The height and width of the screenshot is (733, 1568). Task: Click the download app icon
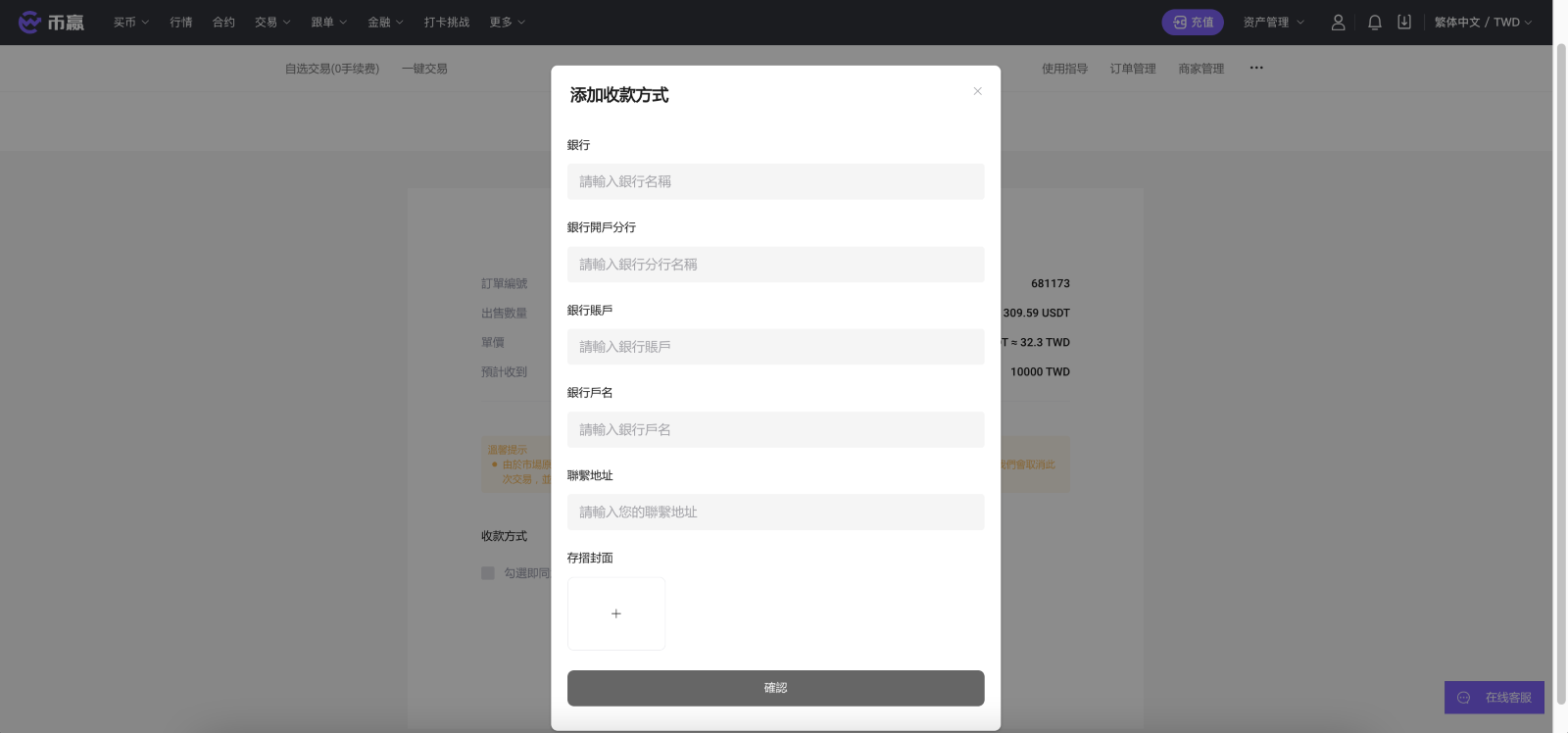tap(1404, 22)
